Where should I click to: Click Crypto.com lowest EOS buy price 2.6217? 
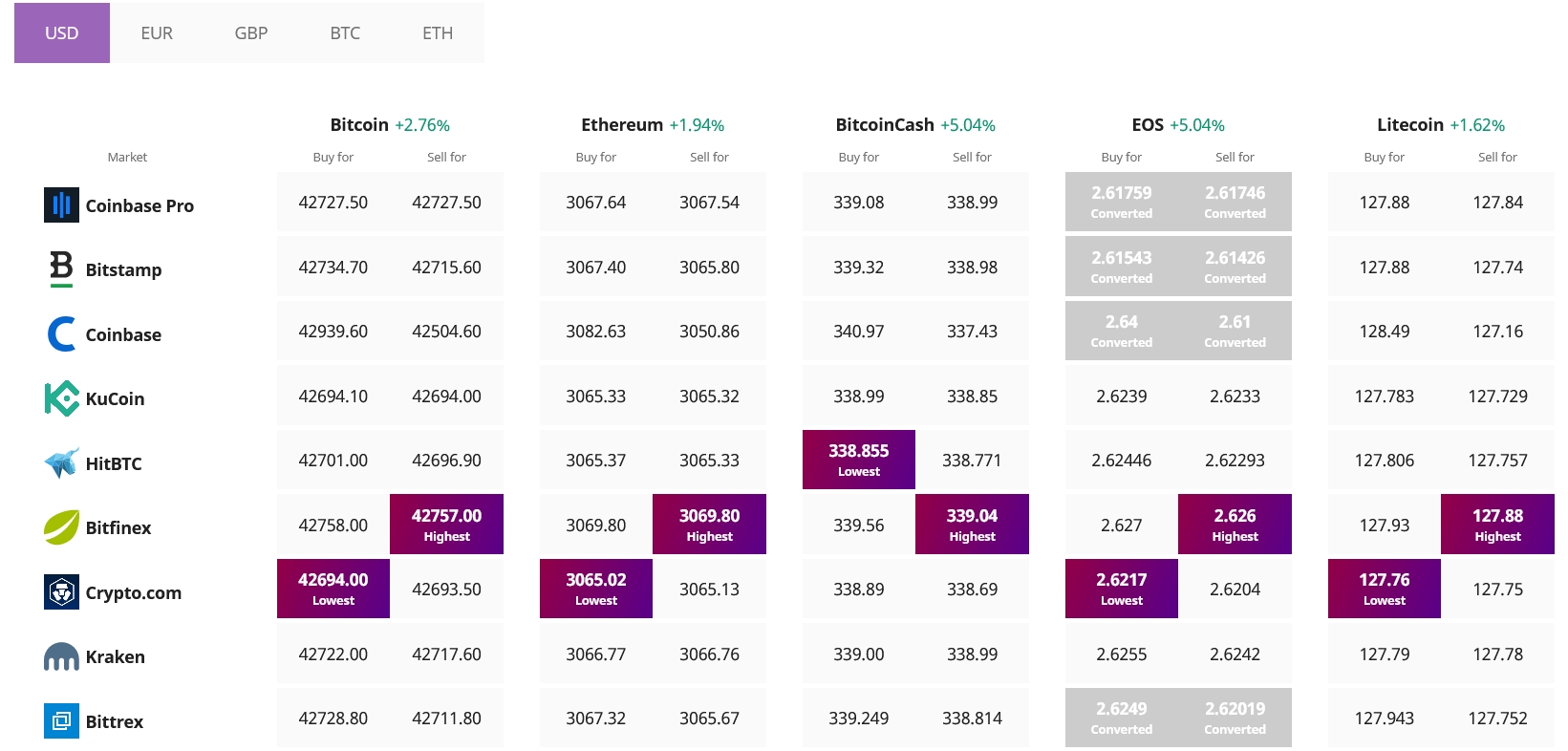click(1122, 589)
